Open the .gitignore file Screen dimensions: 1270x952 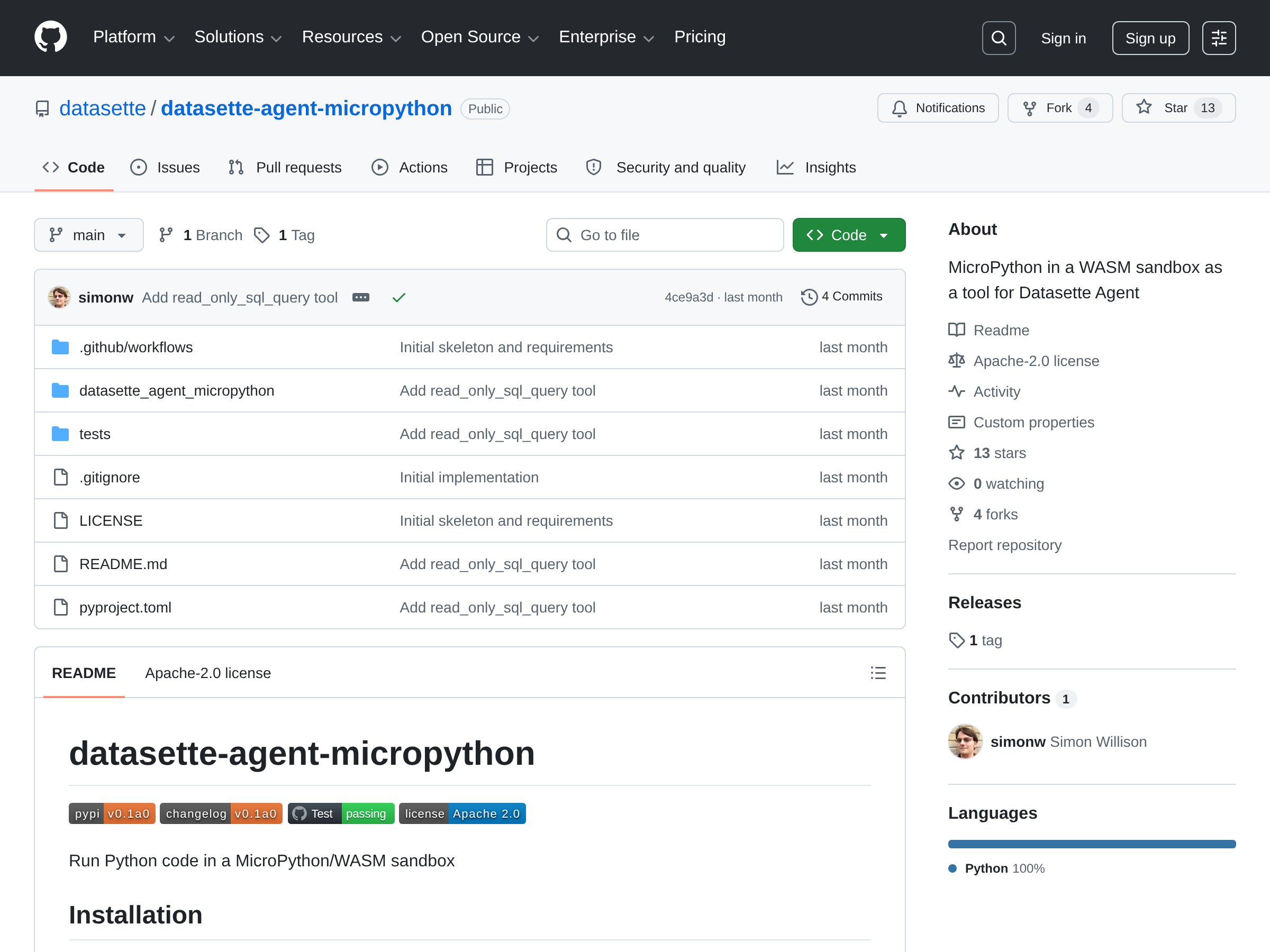[110, 478]
